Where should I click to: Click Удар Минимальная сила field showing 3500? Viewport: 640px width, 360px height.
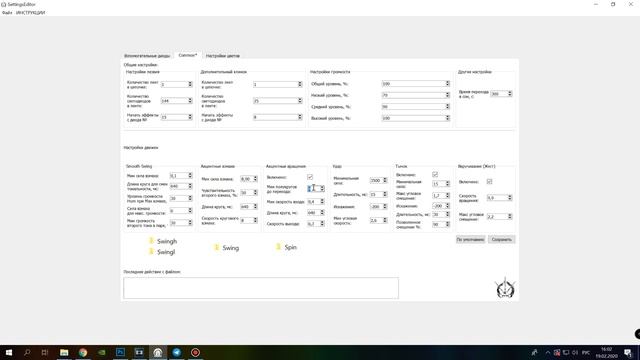click(x=378, y=180)
